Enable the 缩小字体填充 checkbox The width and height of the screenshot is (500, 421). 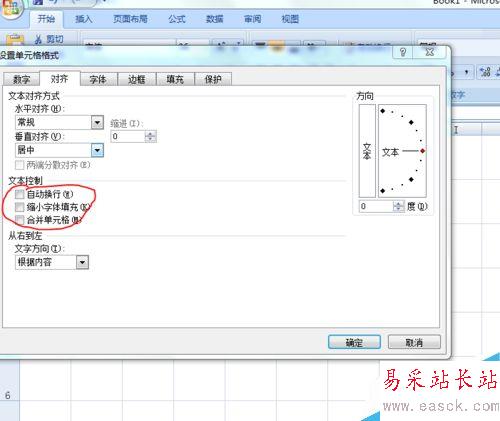click(x=19, y=207)
